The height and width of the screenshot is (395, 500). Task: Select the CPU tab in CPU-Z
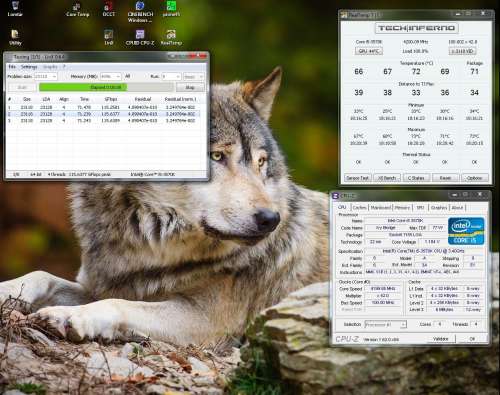[x=342, y=207]
